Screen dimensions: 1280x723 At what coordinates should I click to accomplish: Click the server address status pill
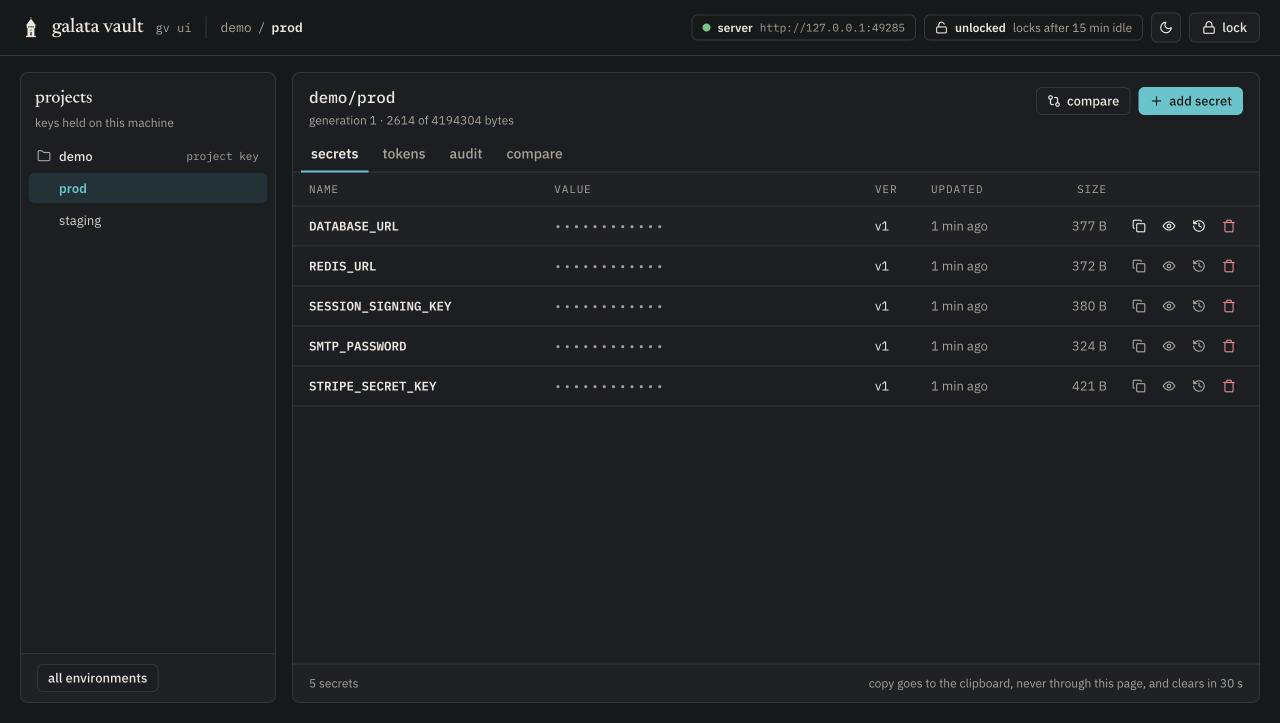pyautogui.click(x=803, y=28)
